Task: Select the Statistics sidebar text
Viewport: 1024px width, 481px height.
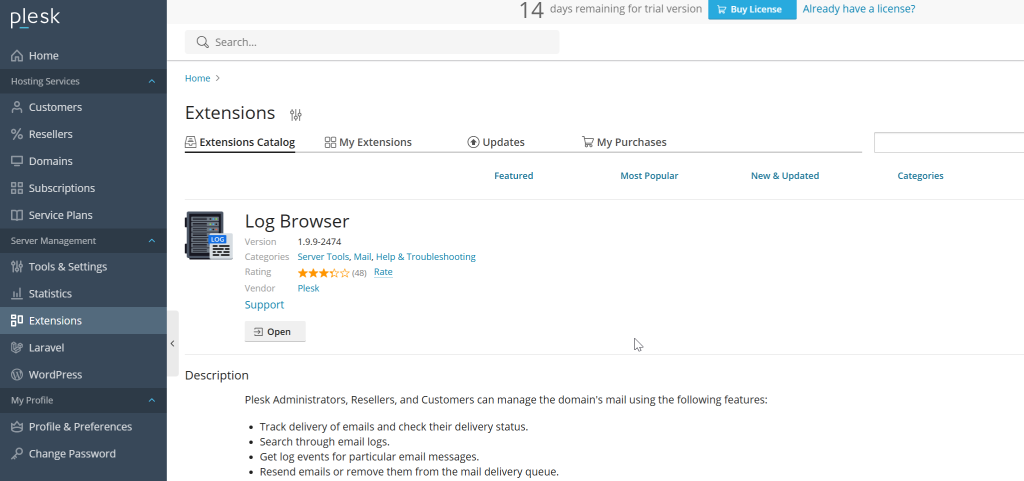Action: (x=50, y=294)
